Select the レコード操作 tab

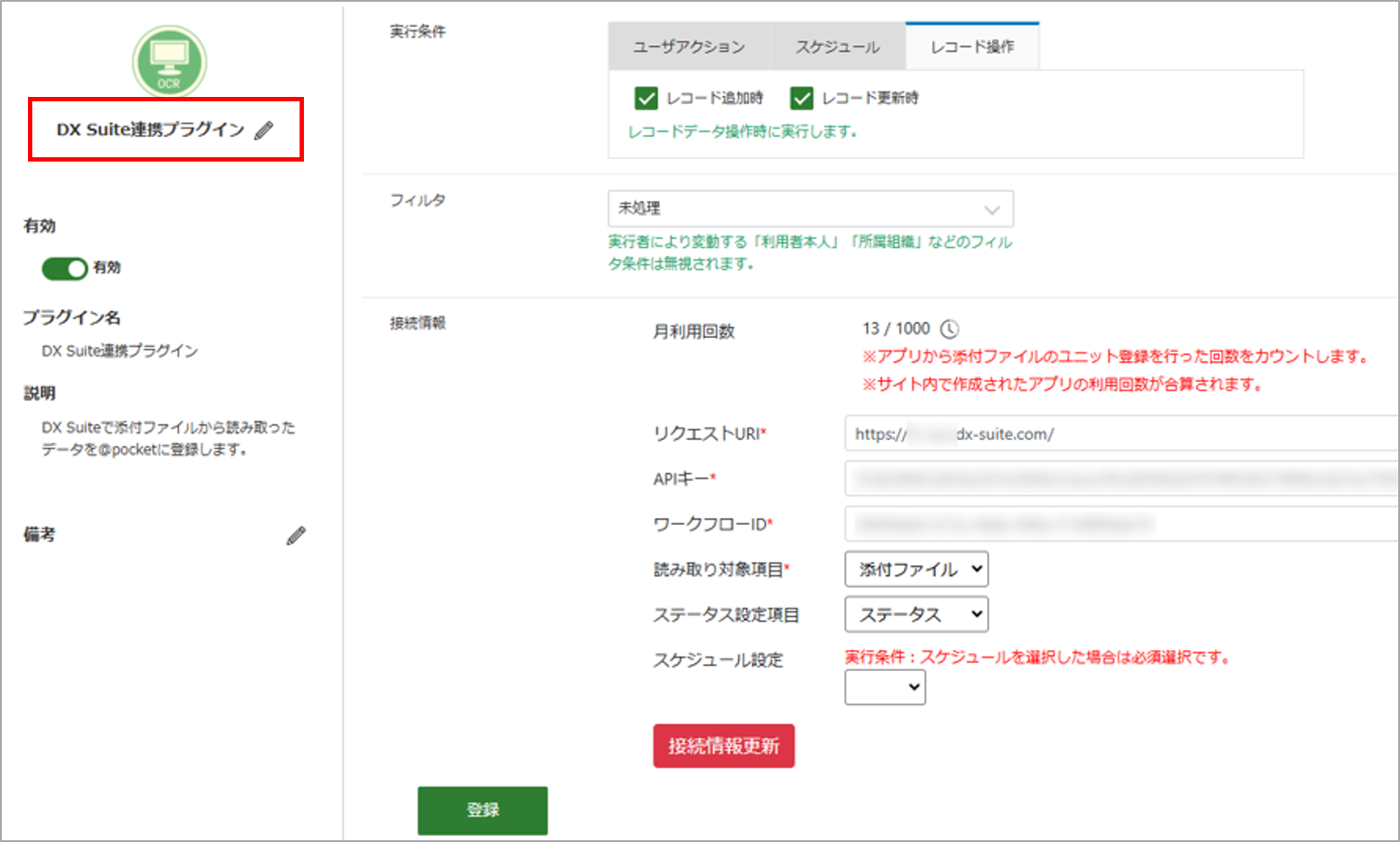click(x=972, y=46)
